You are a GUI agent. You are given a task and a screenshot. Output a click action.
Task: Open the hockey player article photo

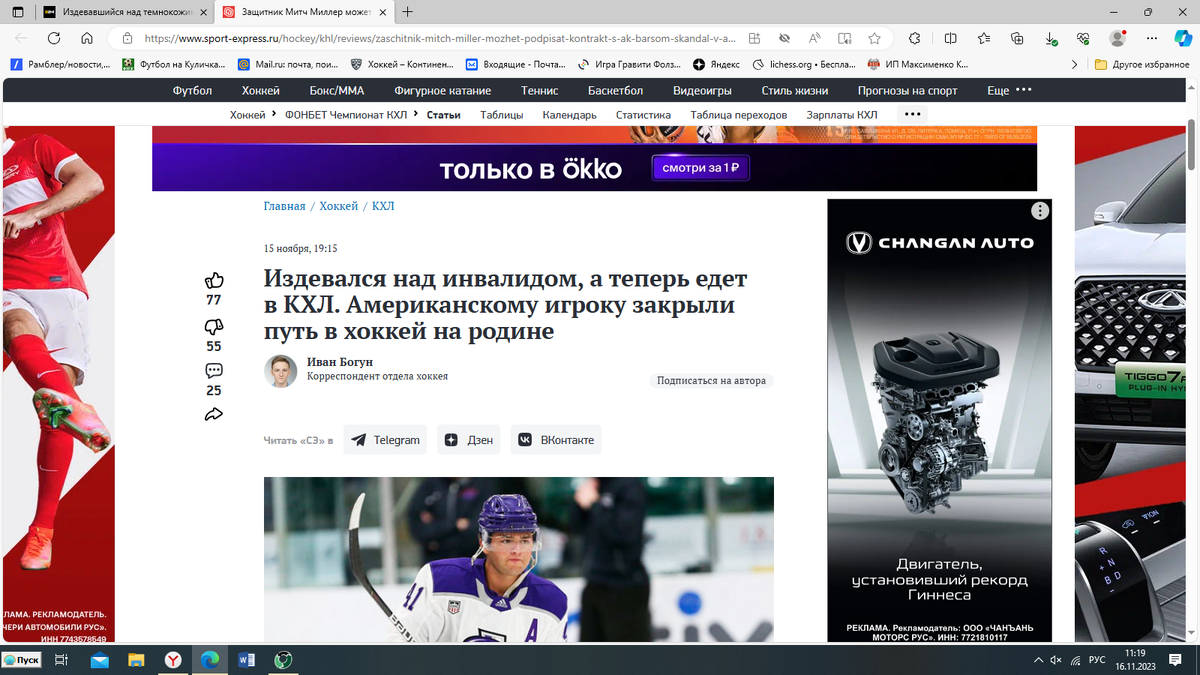518,559
